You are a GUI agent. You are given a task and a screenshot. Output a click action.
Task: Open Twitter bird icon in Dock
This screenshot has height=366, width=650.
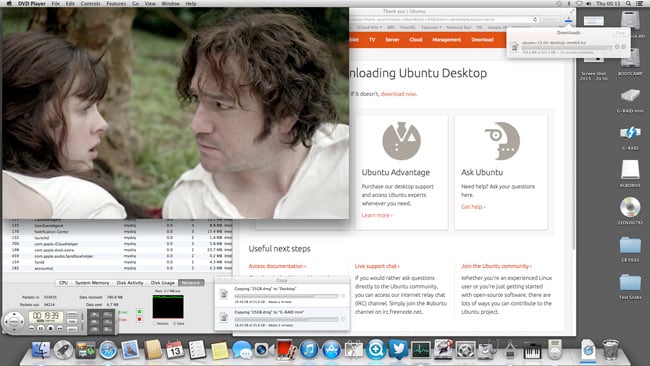point(398,350)
